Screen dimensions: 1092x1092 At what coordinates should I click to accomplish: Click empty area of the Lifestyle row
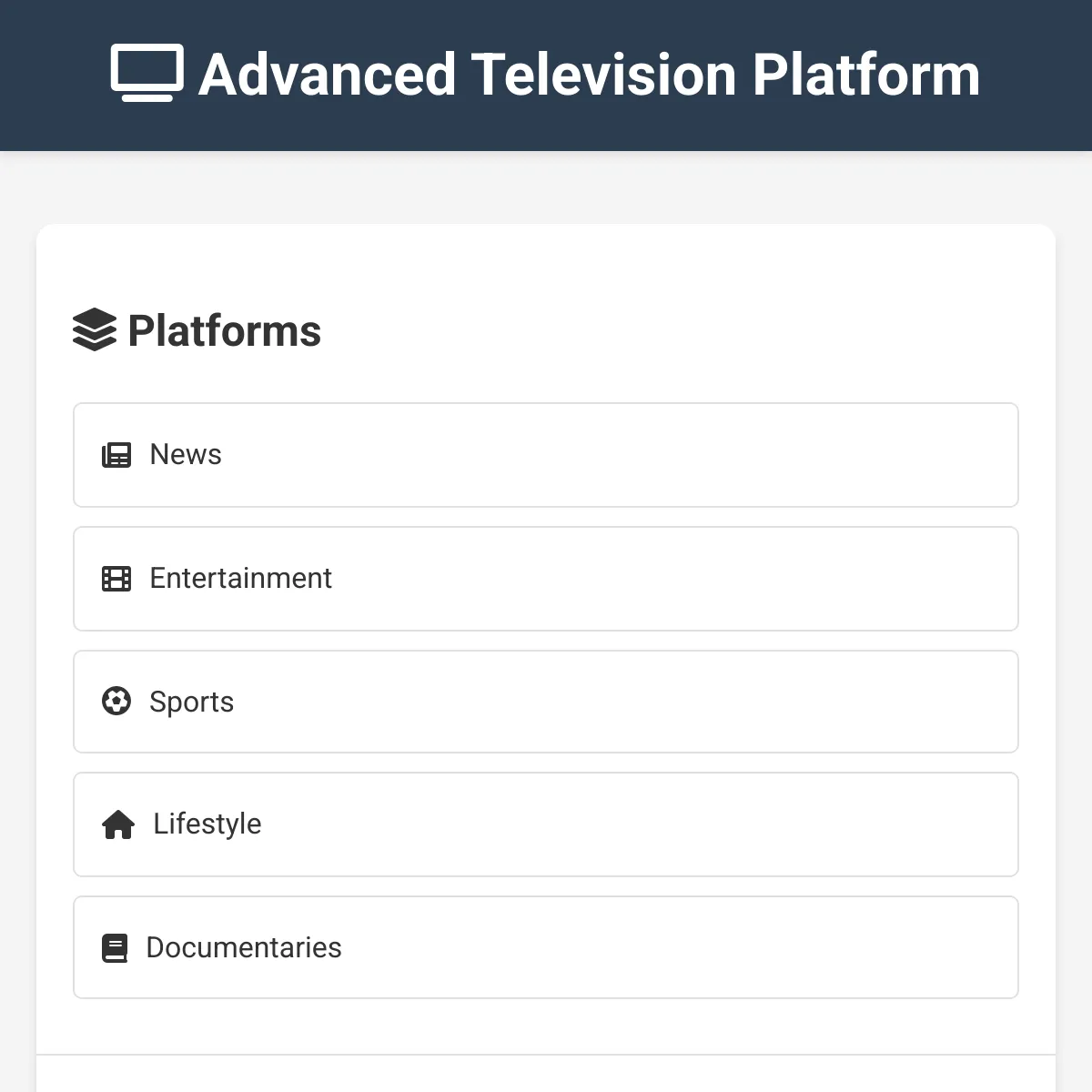click(x=637, y=824)
